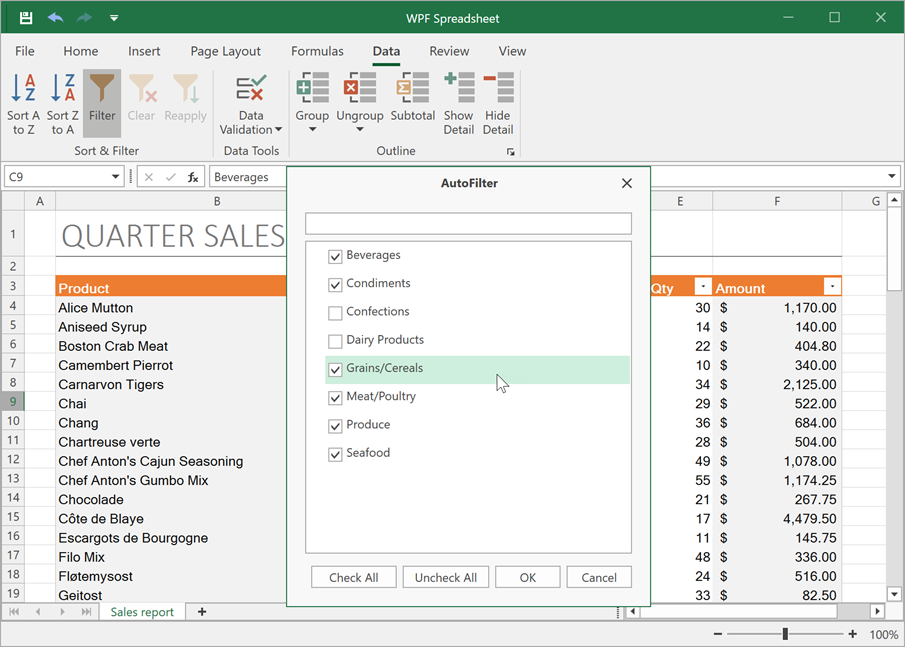Click the Insert Function (fx) icon
Screen dimensions: 906x647
click(189, 176)
